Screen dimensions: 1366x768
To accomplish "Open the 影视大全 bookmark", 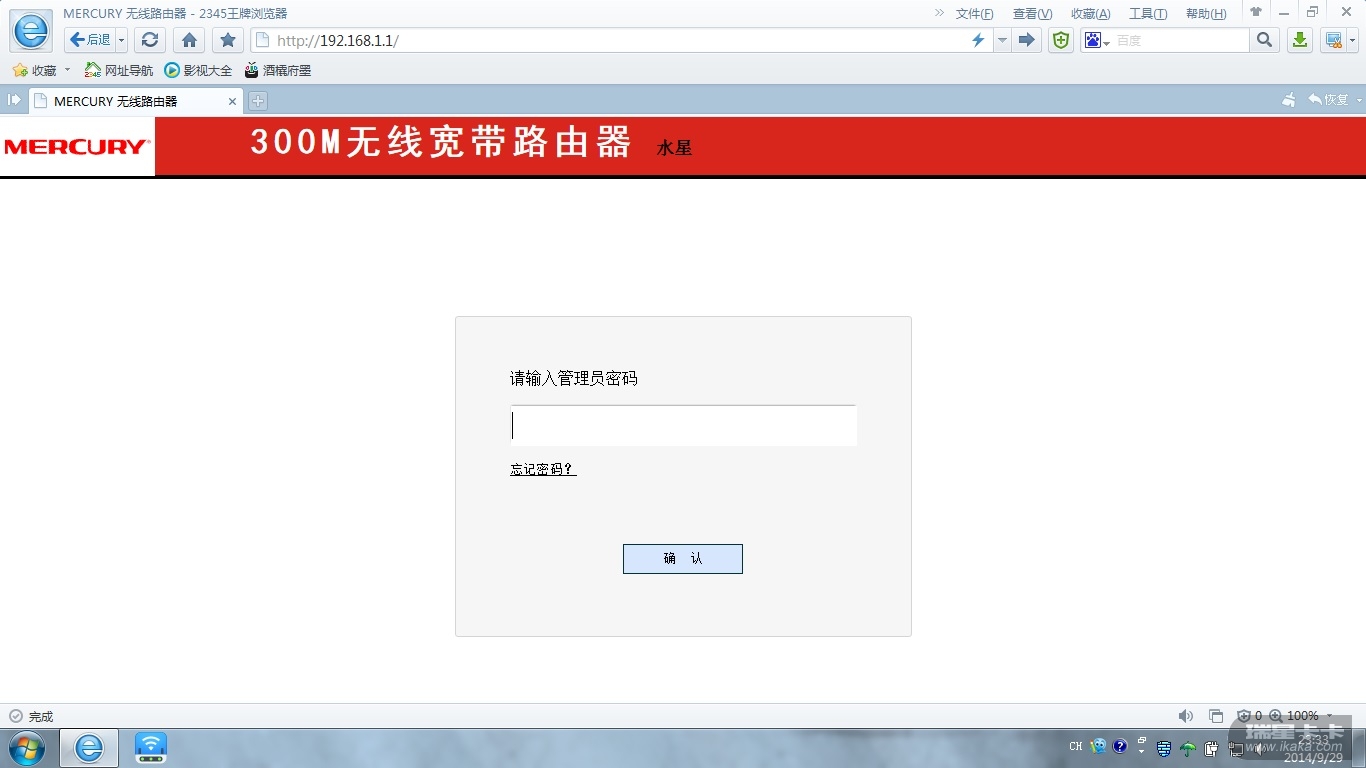I will click(x=198, y=70).
